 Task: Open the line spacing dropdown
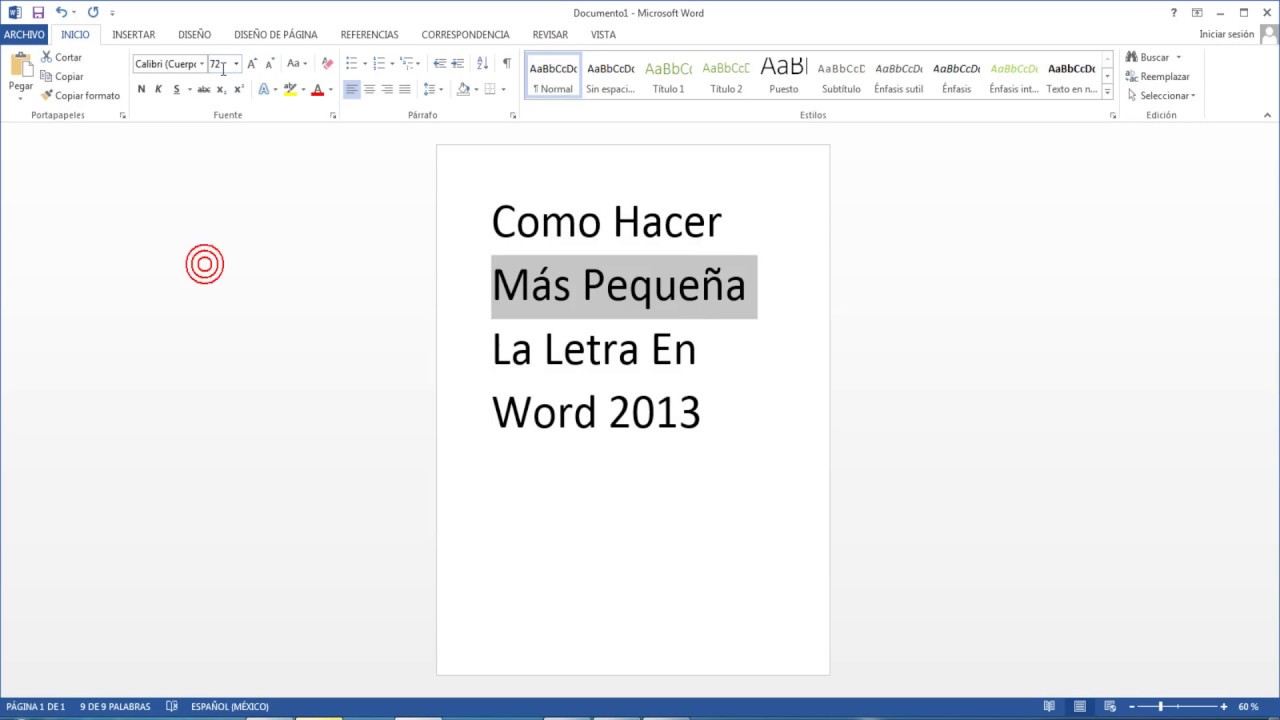[433, 90]
